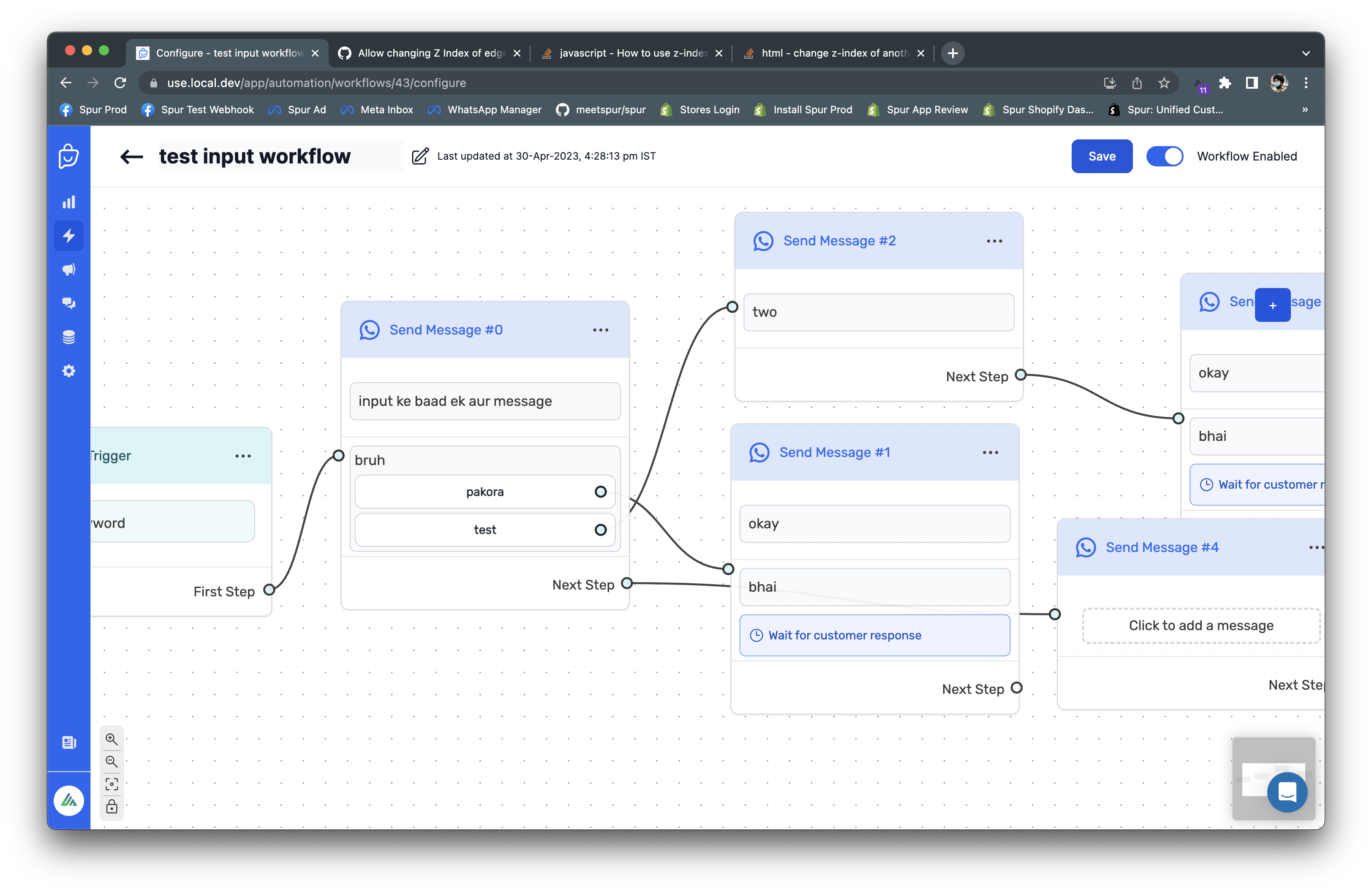1372x892 pixels.
Task: Open the options menu on Send Message #0
Action: (600, 329)
